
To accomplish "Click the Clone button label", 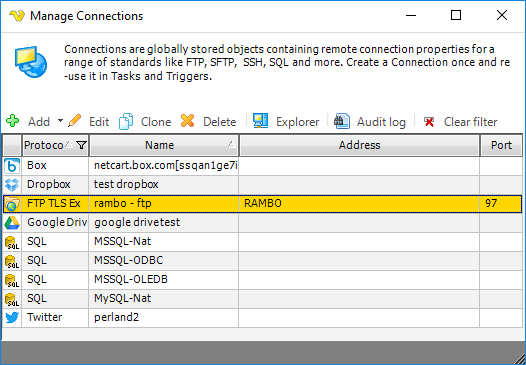I will click(156, 122).
